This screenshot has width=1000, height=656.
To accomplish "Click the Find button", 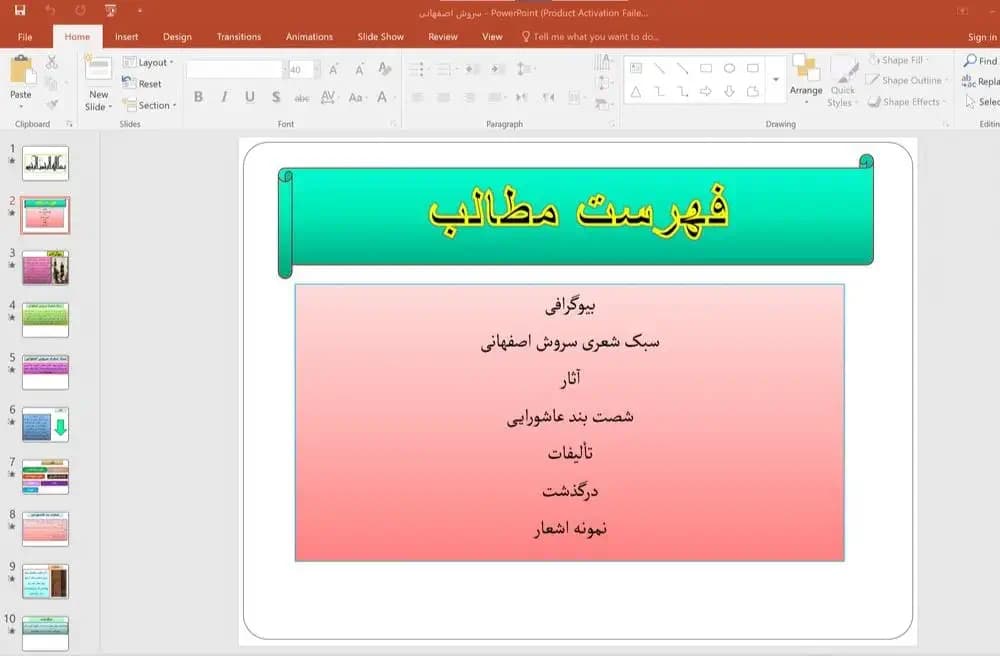I will coord(980,61).
